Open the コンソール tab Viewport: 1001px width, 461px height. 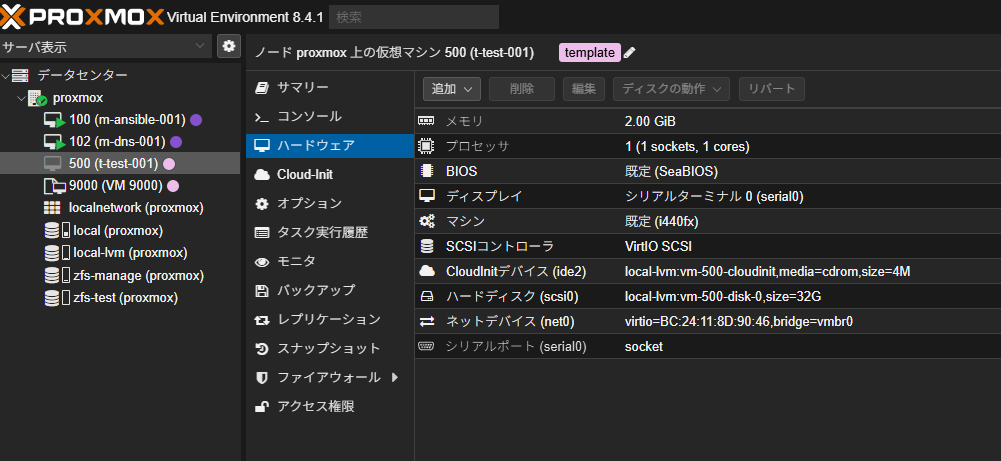(330, 117)
